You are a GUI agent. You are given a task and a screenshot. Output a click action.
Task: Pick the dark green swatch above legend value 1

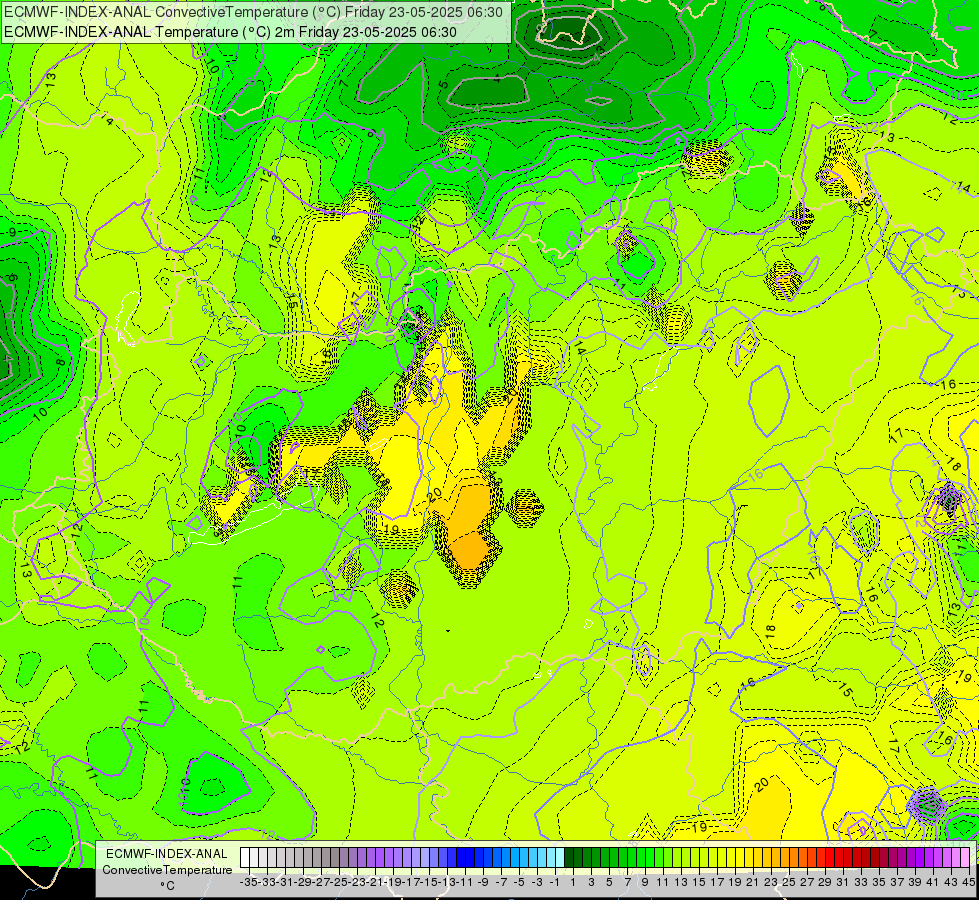(x=569, y=857)
